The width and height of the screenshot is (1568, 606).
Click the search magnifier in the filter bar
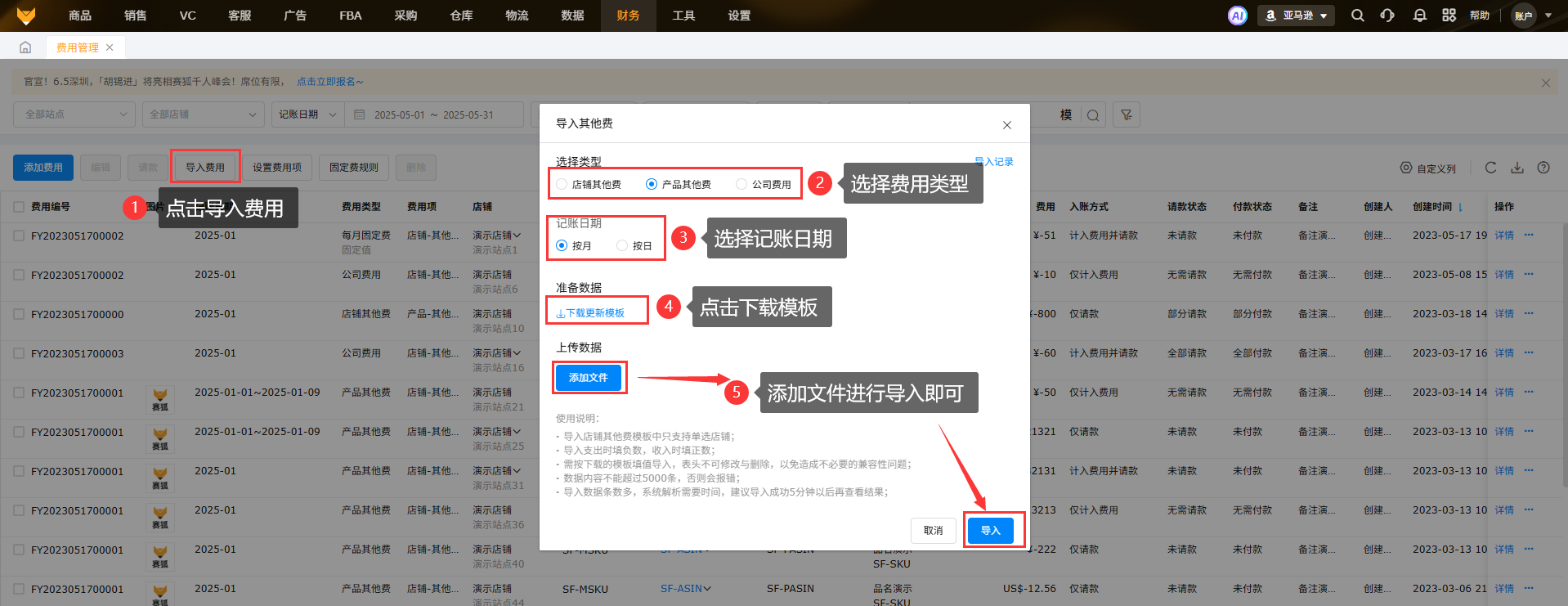1093,115
